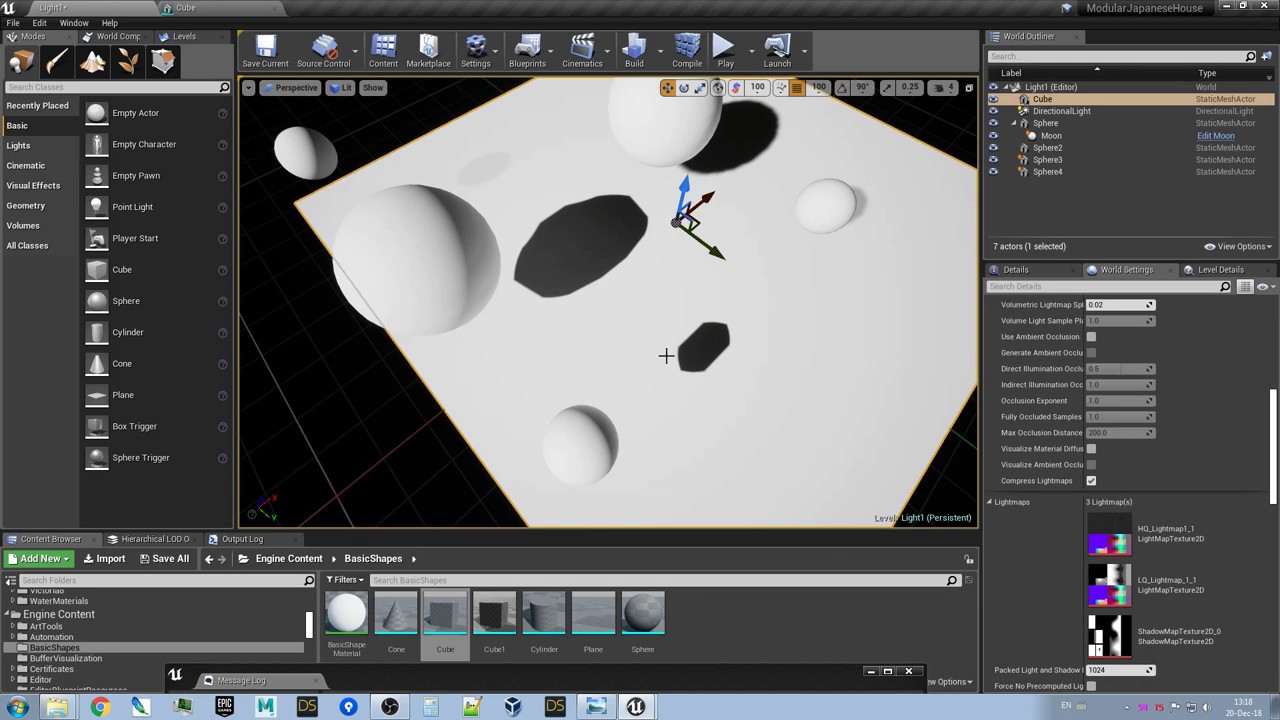Open Unreal Engine taskbar icon
1280x720 pixels.
(636, 707)
